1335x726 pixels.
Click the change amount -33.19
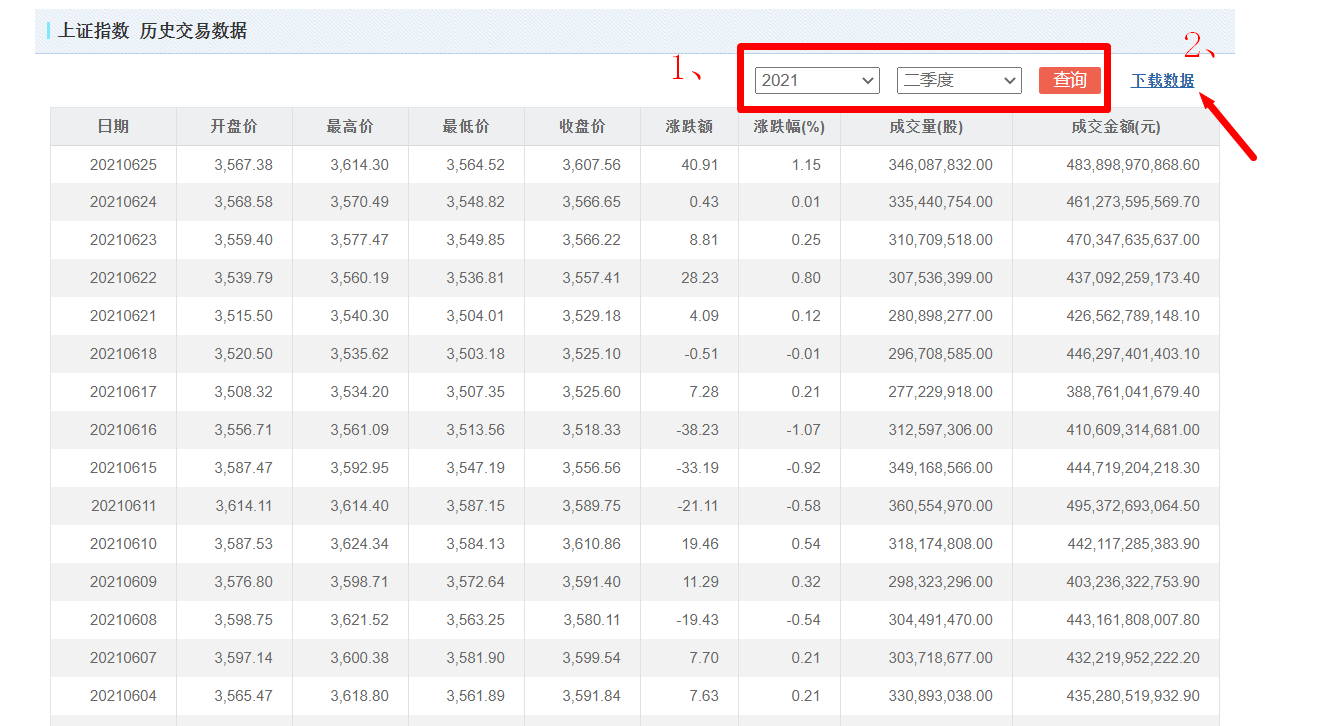point(698,469)
